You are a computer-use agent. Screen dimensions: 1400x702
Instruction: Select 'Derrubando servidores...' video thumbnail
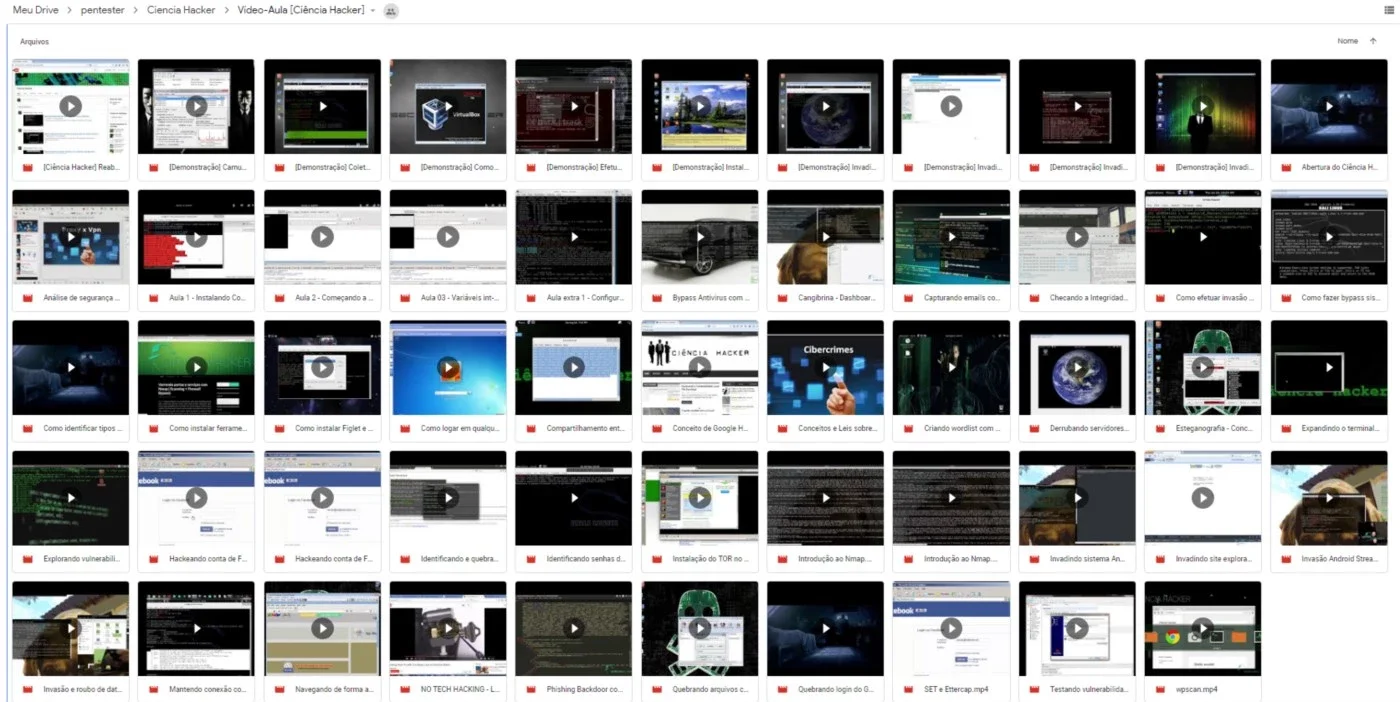1077,367
